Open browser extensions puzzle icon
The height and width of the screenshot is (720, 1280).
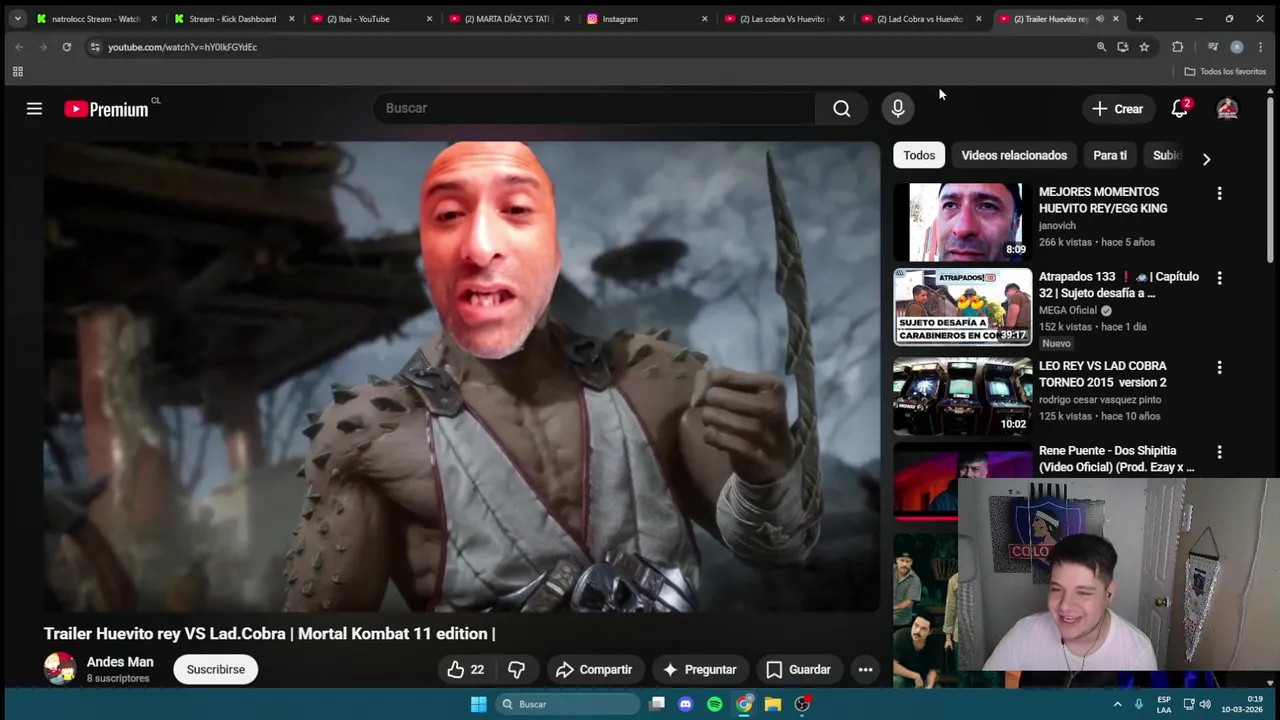pyautogui.click(x=1178, y=47)
